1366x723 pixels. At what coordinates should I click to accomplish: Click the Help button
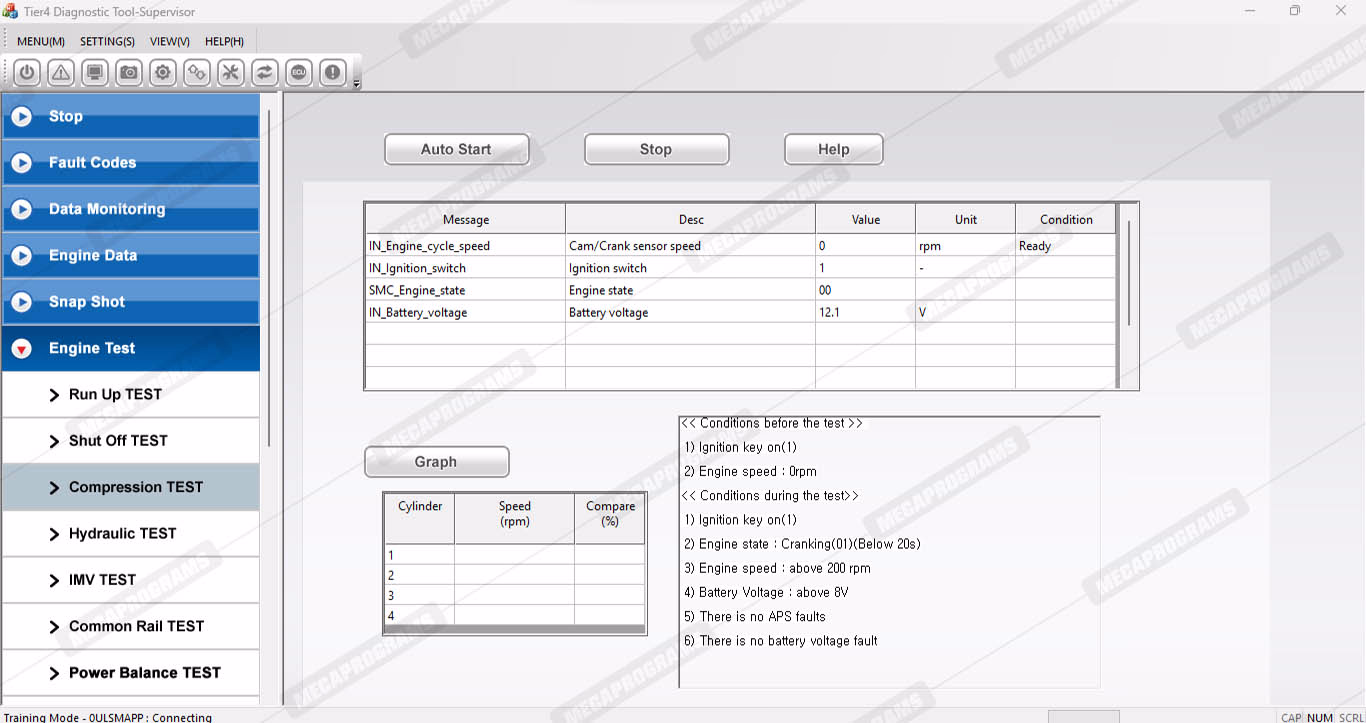[x=833, y=149]
